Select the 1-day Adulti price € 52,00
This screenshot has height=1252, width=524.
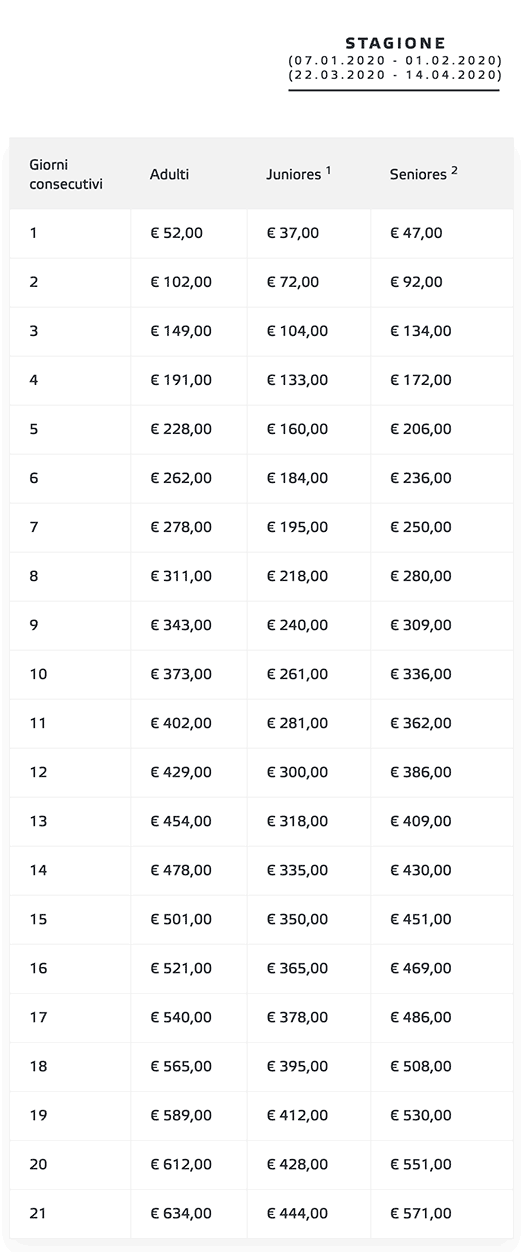pos(176,233)
